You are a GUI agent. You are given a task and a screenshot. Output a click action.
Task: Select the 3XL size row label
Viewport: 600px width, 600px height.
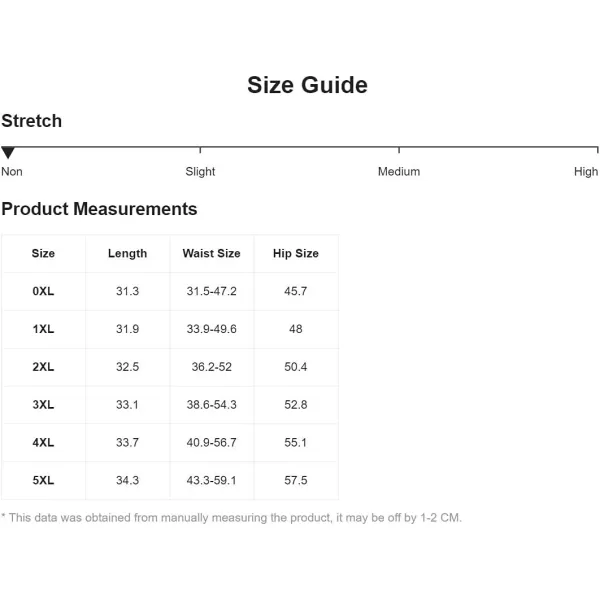pos(43,405)
